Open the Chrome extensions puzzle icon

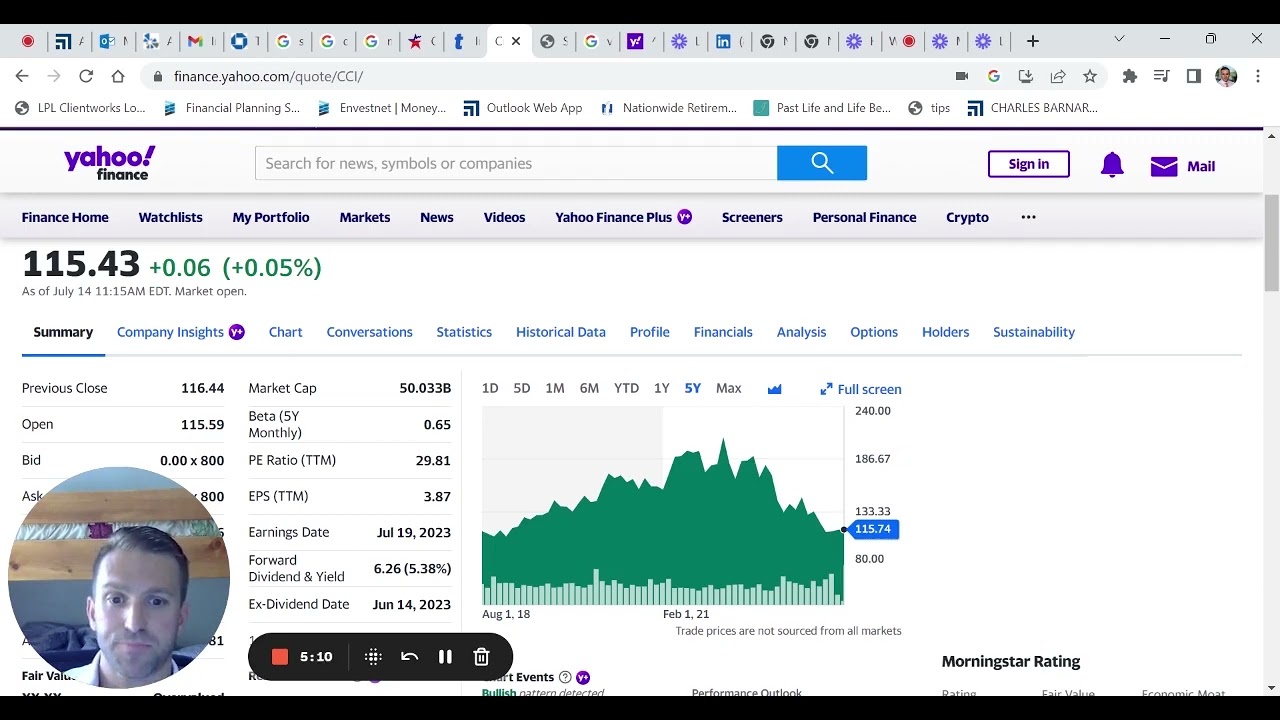(1130, 76)
